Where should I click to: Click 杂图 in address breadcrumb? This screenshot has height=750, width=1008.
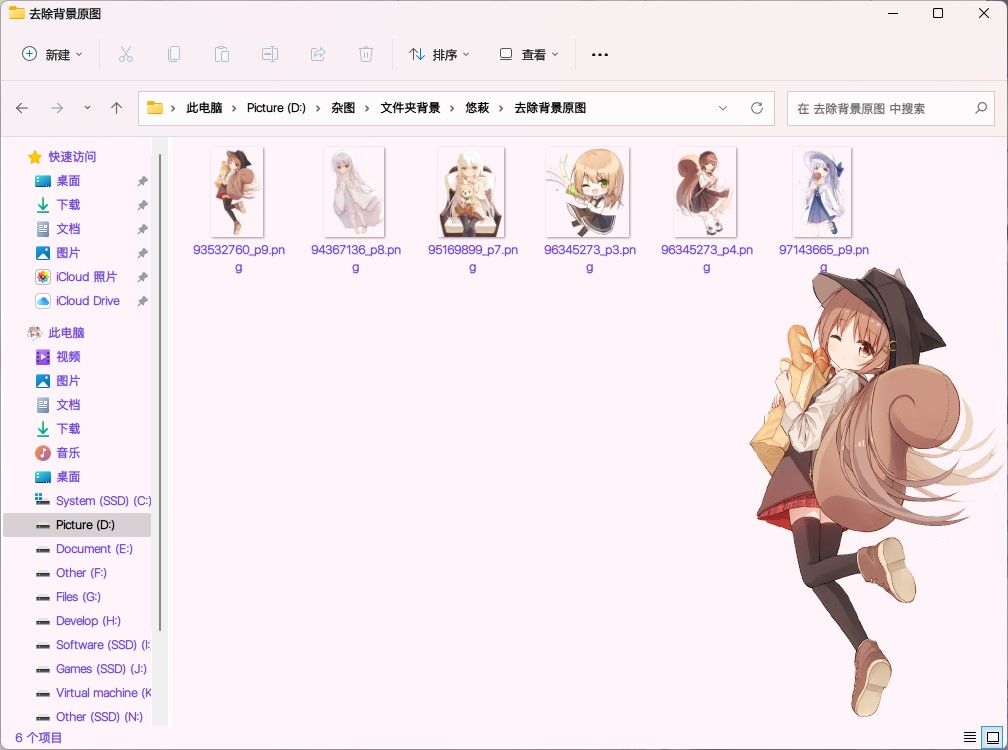tap(343, 108)
